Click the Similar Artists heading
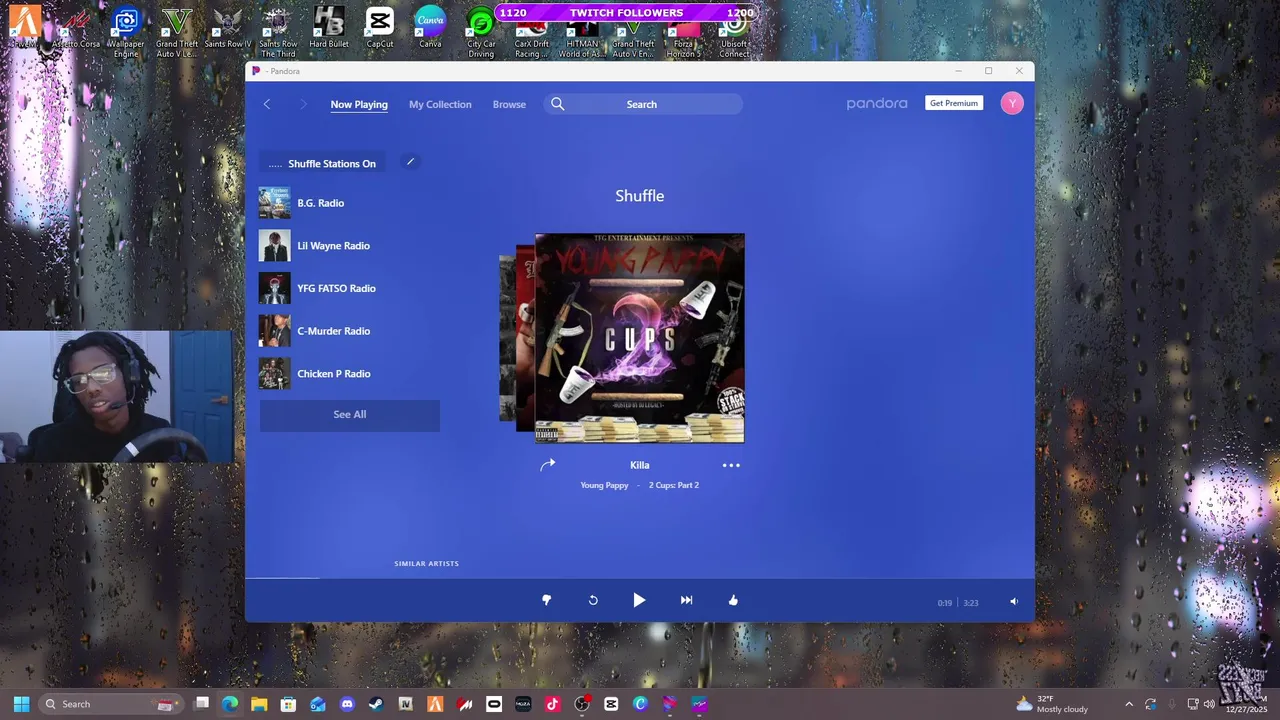 coord(427,564)
